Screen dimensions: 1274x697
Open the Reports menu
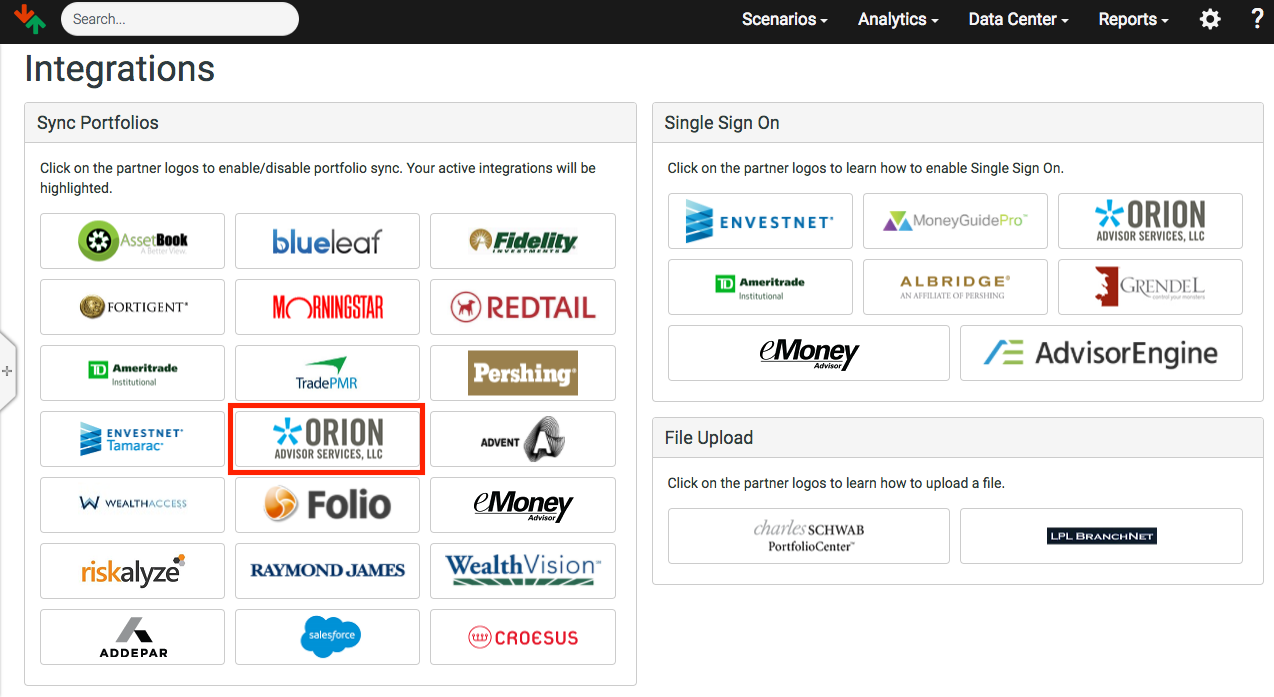pyautogui.click(x=1132, y=19)
